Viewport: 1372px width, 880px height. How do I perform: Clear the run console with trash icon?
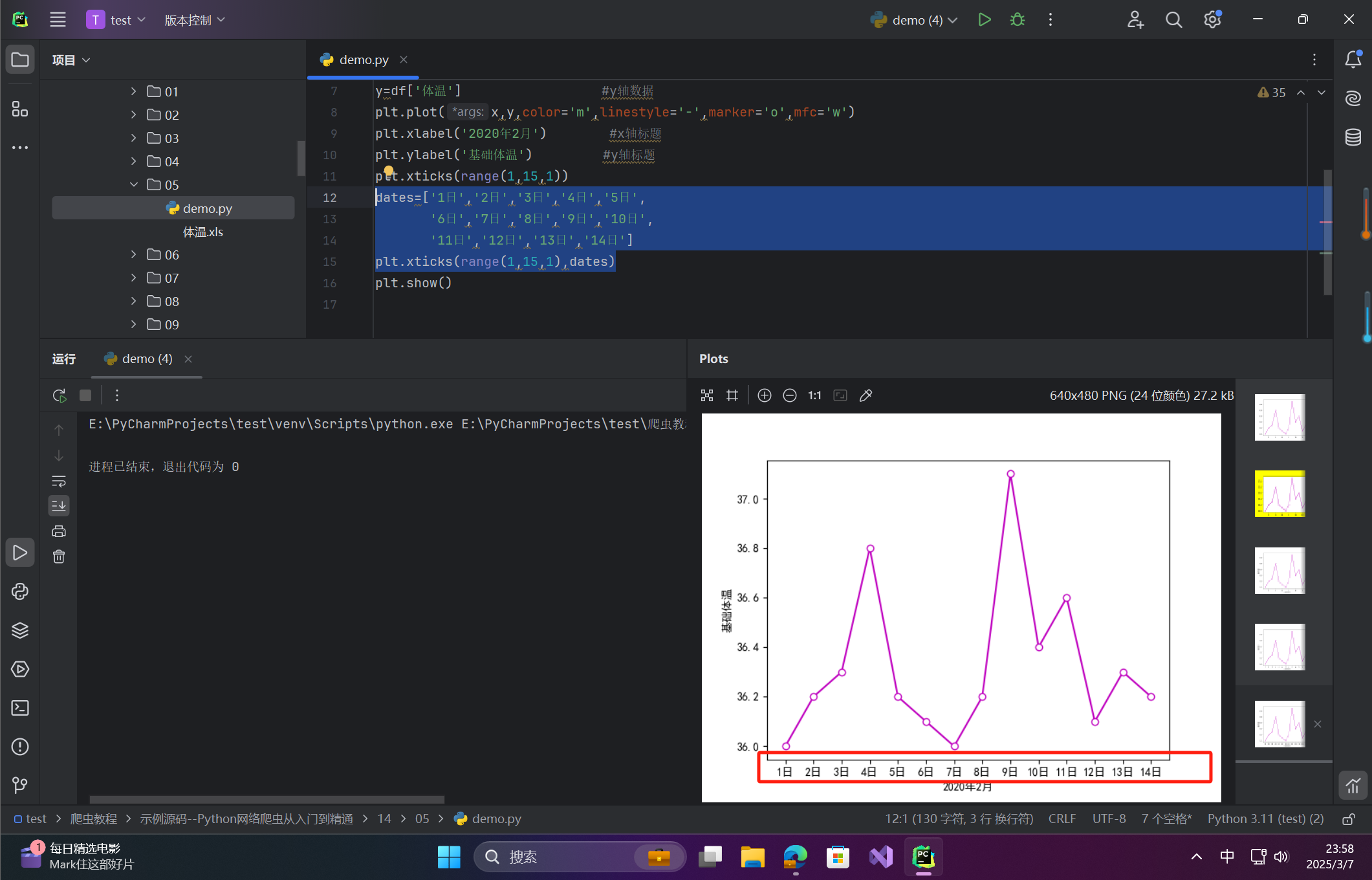(59, 556)
